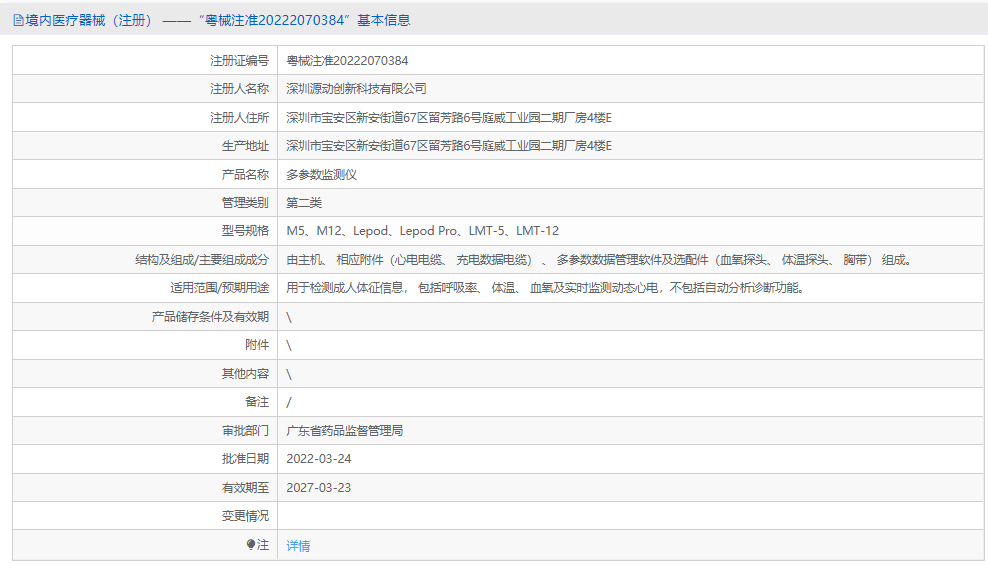
Task: Click the 型号规格 label
Action: click(245, 231)
